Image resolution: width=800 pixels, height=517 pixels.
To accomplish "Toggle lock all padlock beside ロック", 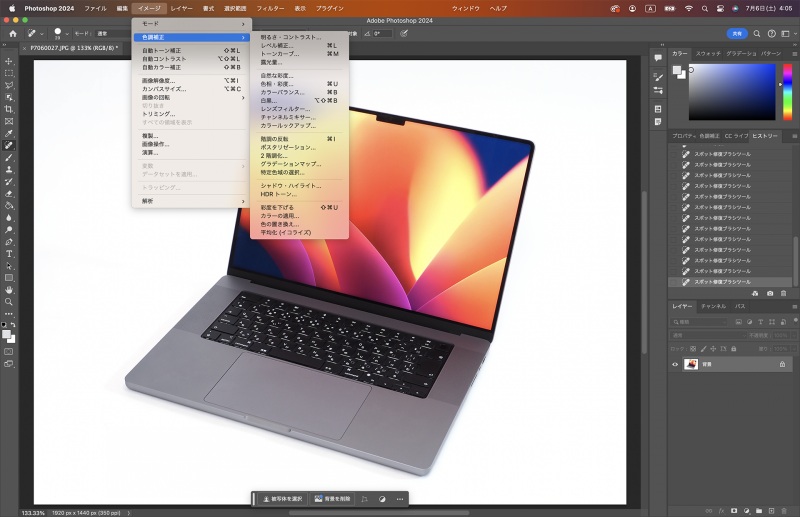I will click(x=734, y=349).
